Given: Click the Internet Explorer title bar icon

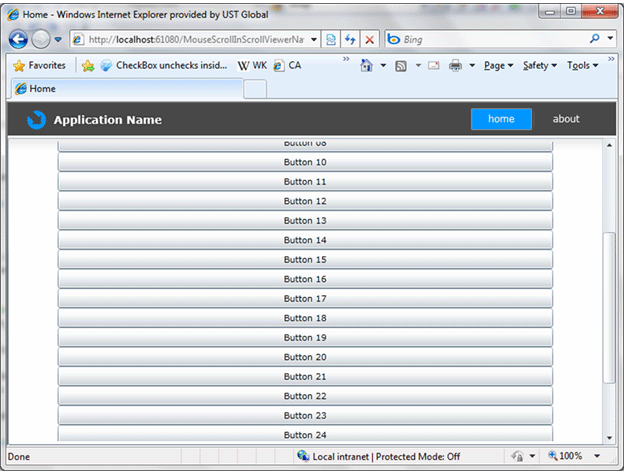Looking at the screenshot, I should (13, 14).
